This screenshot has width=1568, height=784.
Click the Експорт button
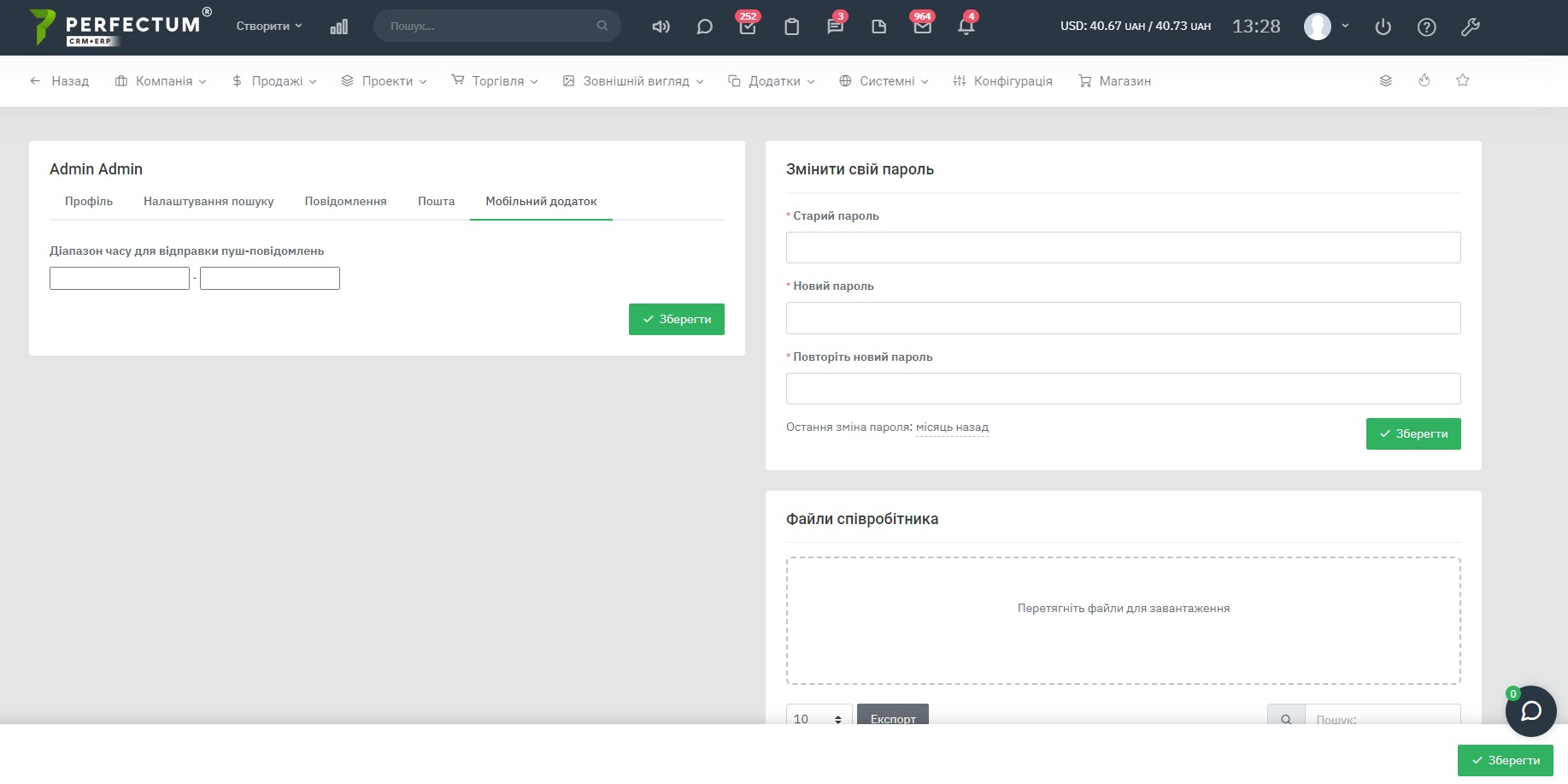click(x=892, y=716)
